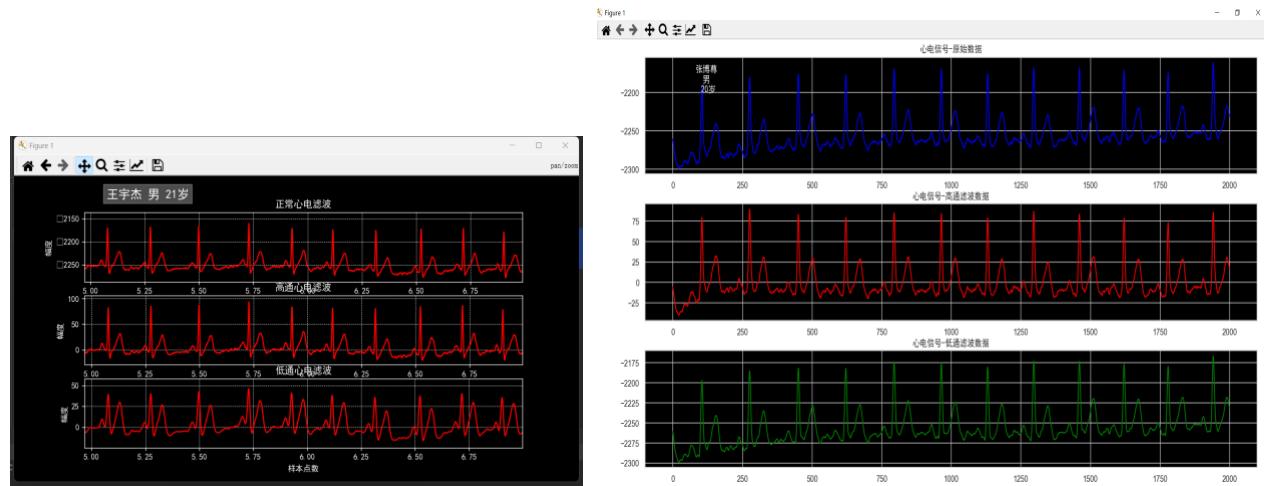Screen dimensions: 1264x486
Task: Click the green low-pass filtered plot
Action: pos(950,408)
